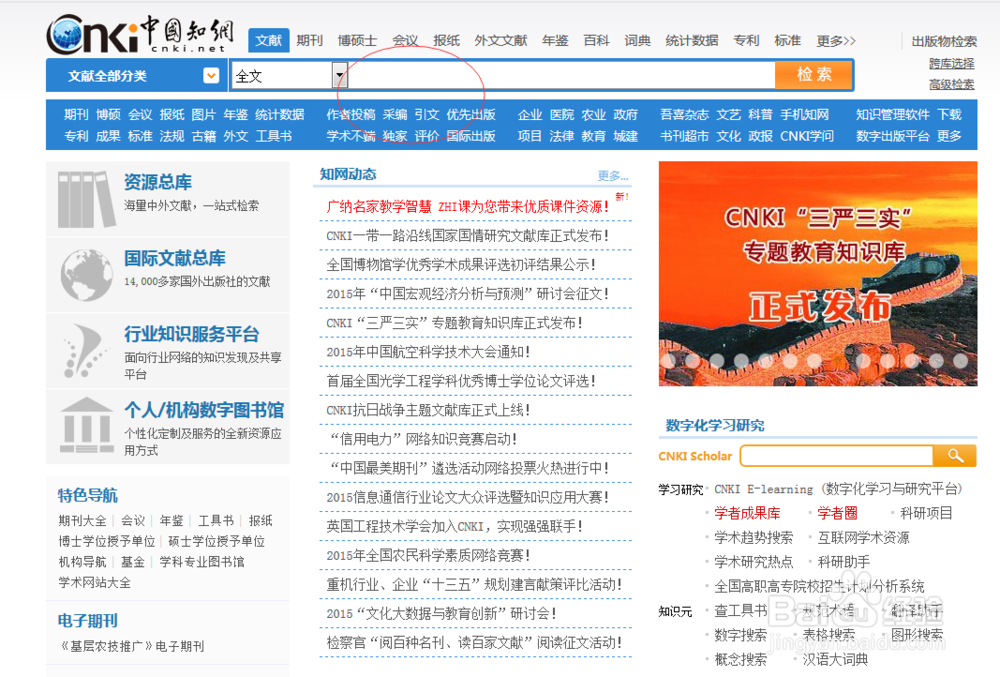Click the 跨库选择 link
Screen dimensions: 1000x677
pyautogui.click(x=952, y=64)
